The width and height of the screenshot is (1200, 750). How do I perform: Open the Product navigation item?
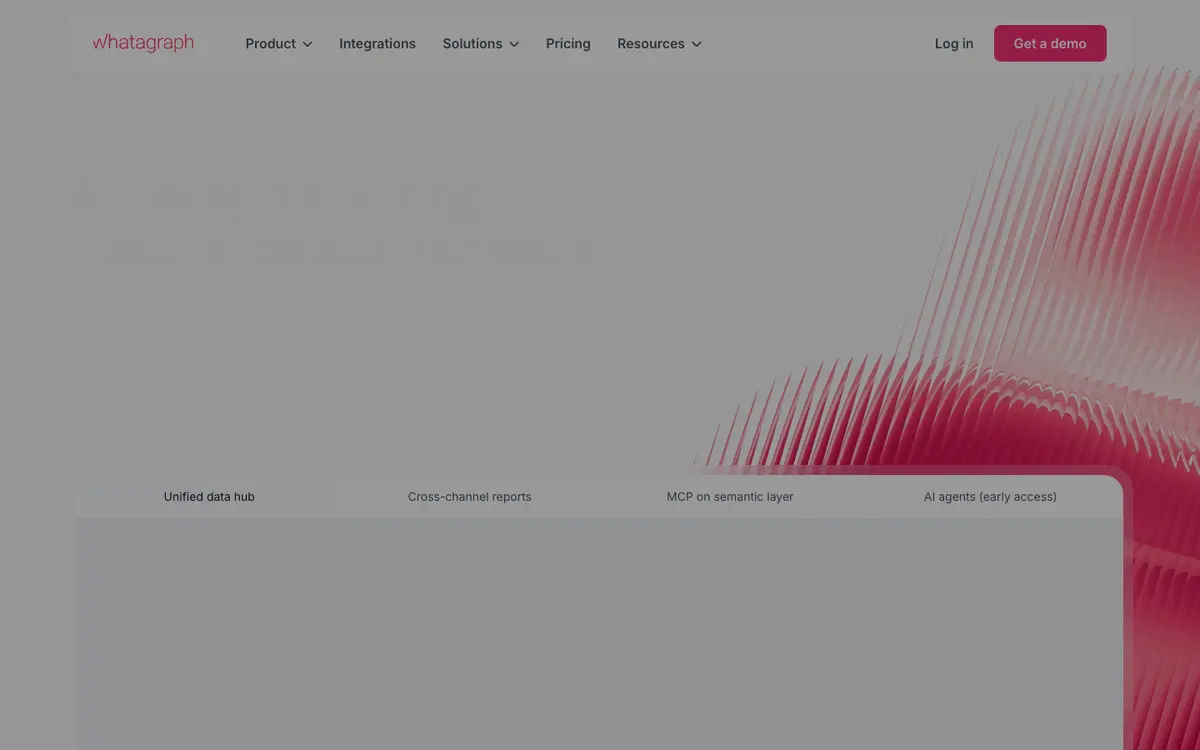pyautogui.click(x=279, y=44)
